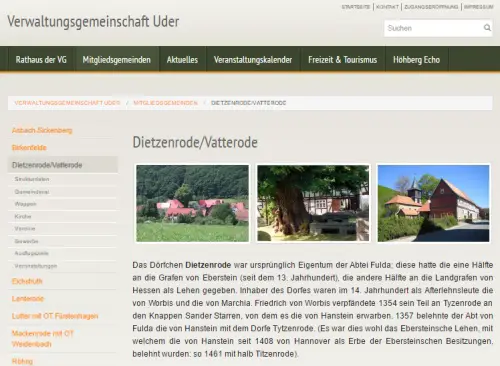500x366 pixels.
Task: Open the Gewerbe subpage
Action: 26,241
